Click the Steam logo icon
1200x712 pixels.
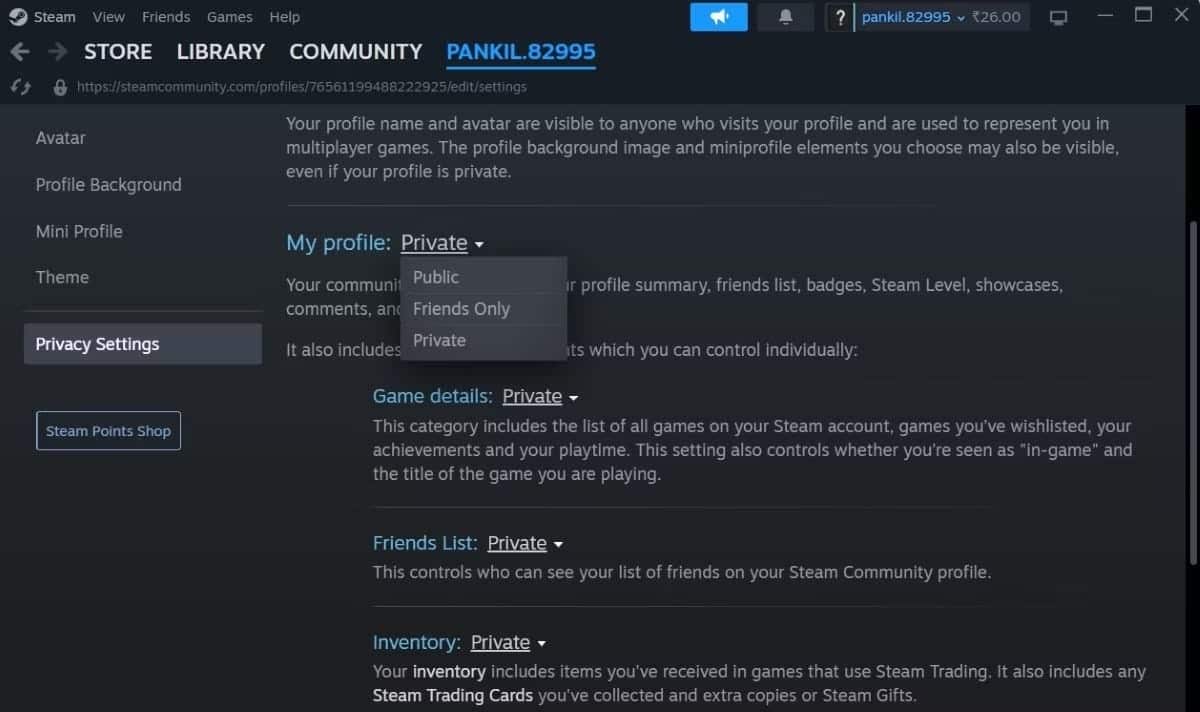coord(18,17)
